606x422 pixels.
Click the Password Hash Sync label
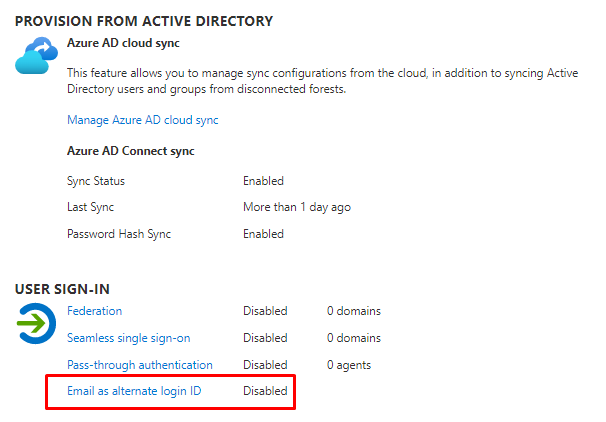click(x=118, y=234)
